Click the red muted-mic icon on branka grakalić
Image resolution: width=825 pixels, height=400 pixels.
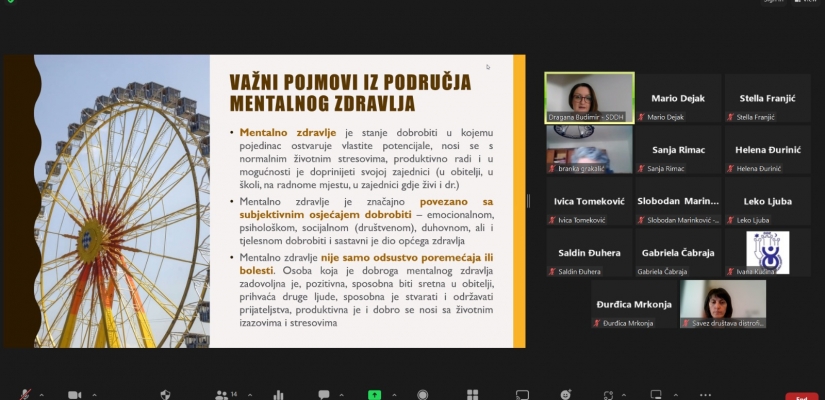tap(552, 168)
